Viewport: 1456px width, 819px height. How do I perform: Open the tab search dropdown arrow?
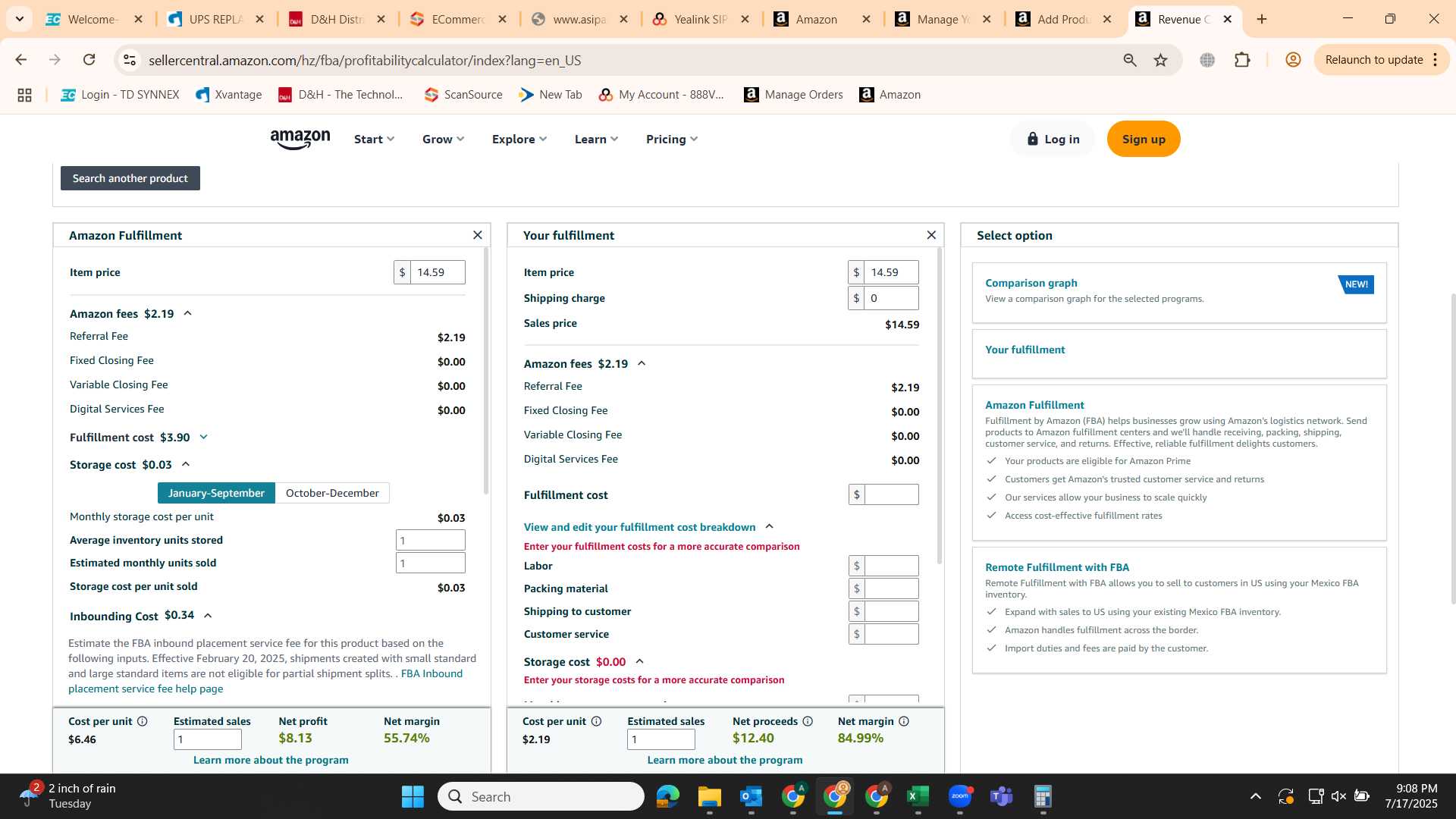(x=20, y=19)
